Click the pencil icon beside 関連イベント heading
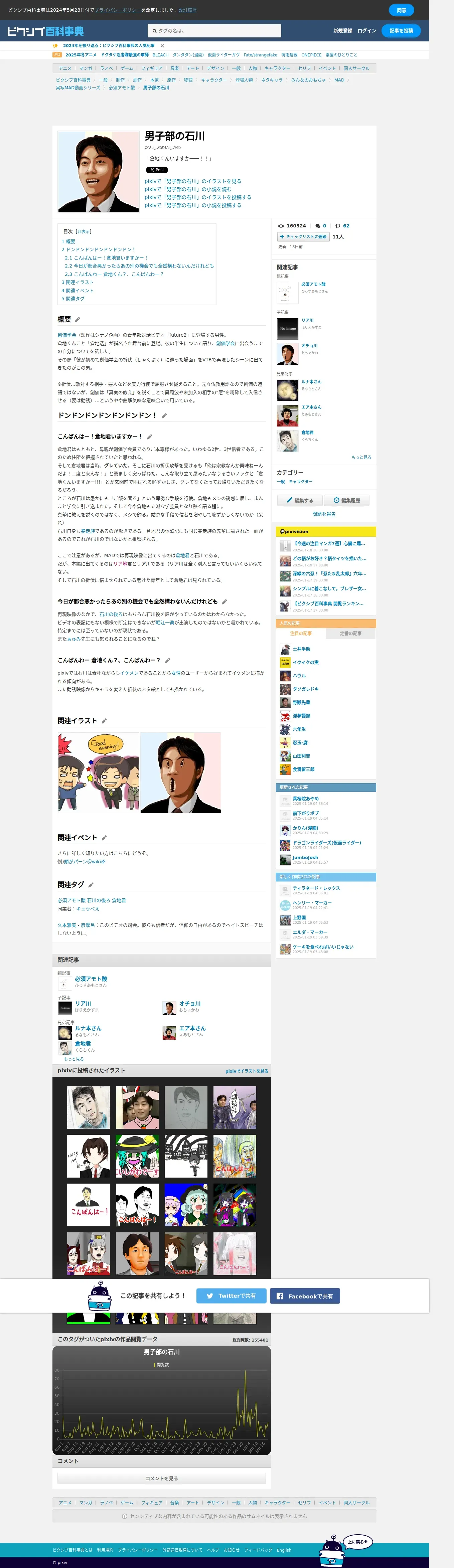454x1568 pixels. (x=104, y=838)
